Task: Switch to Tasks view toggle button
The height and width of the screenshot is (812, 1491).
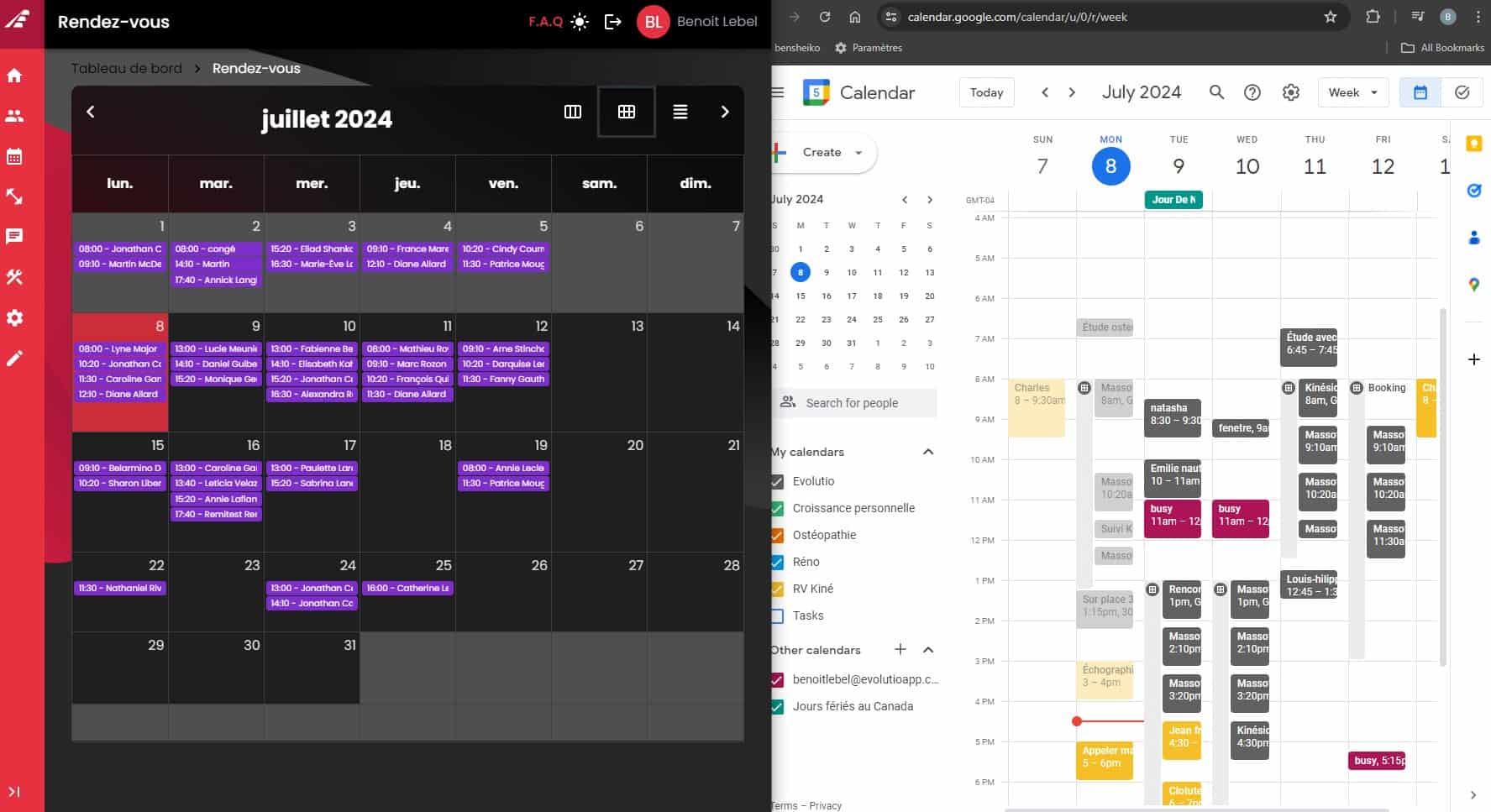Action: tap(1462, 92)
